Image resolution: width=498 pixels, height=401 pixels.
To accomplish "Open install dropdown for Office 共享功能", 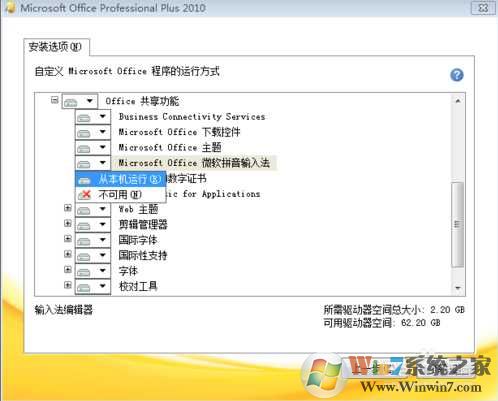I will pos(80,101).
